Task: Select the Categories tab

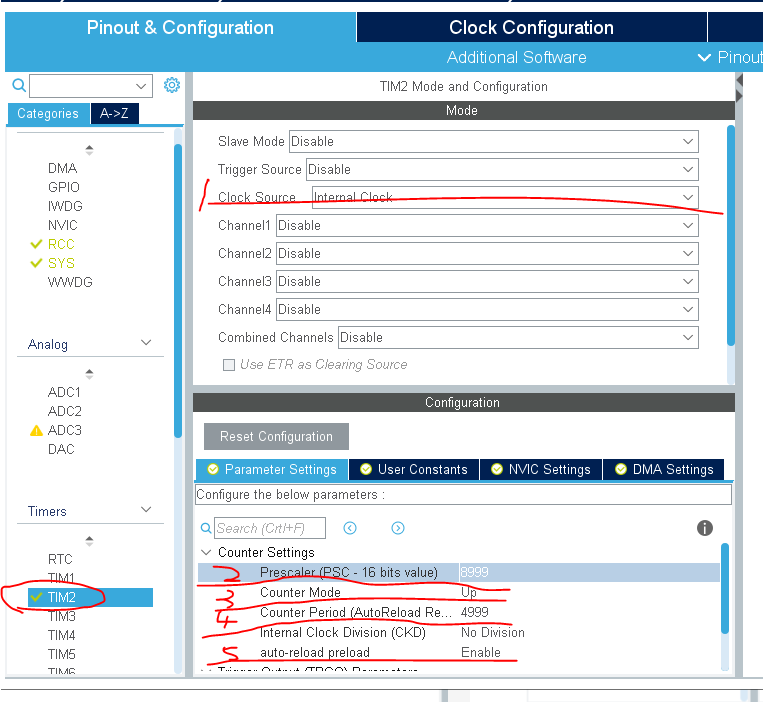Action: coord(48,113)
